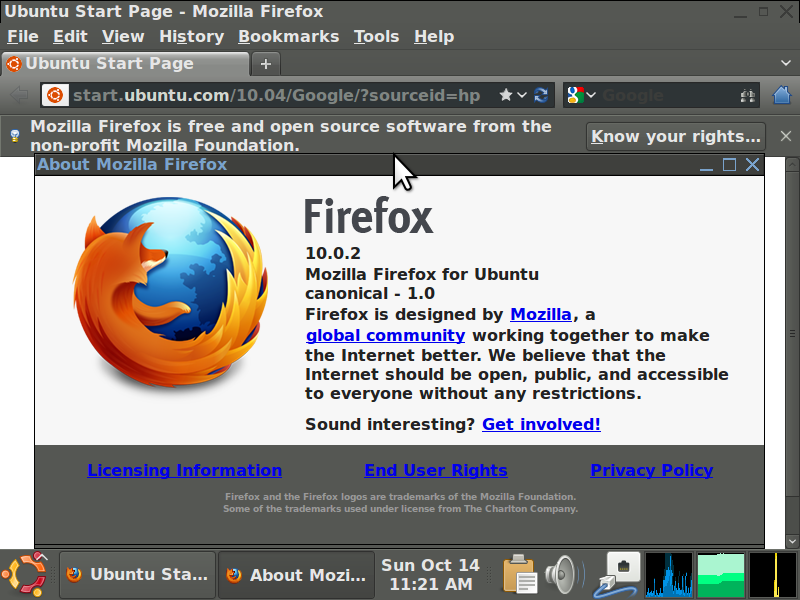Follow the global community link
800x600 pixels.
tap(385, 336)
